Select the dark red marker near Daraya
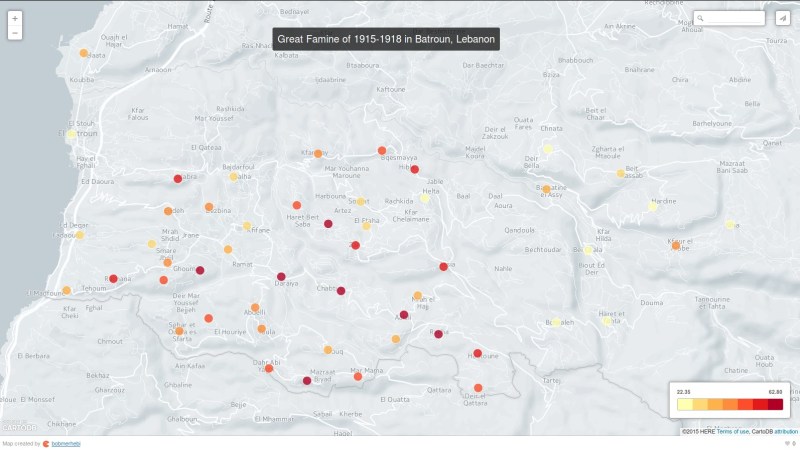The image size is (800, 451). (x=281, y=276)
